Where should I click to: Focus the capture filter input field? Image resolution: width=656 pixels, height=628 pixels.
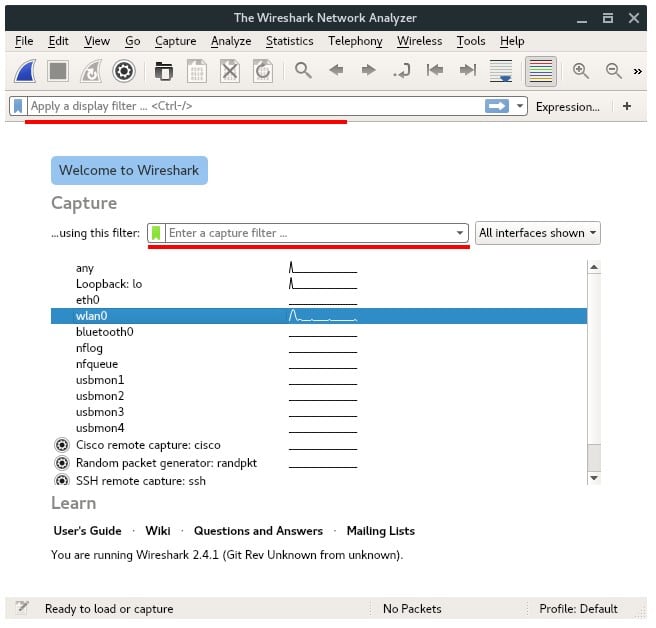(x=310, y=233)
